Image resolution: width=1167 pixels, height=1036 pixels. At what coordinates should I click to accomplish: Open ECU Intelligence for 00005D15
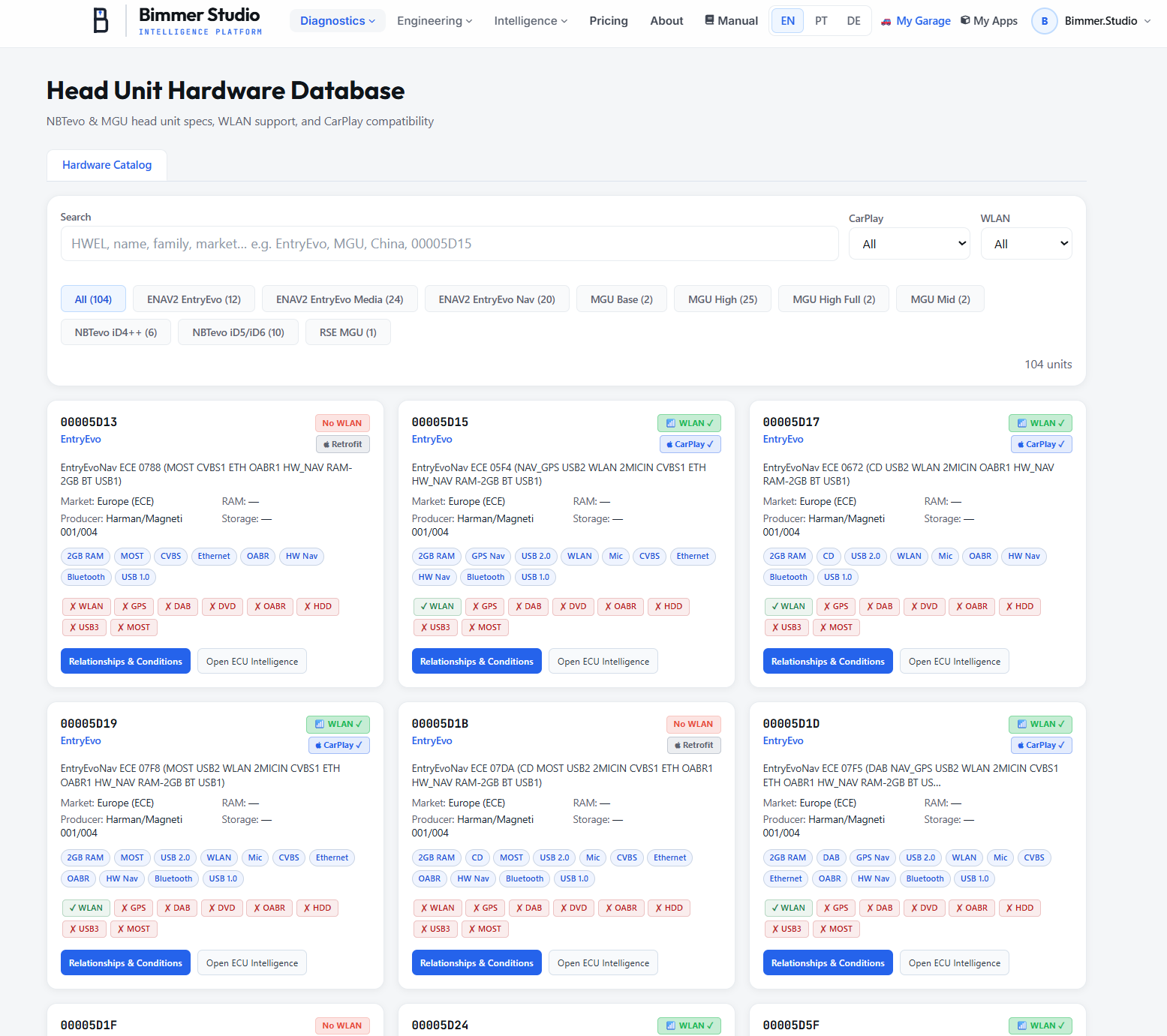(x=603, y=661)
